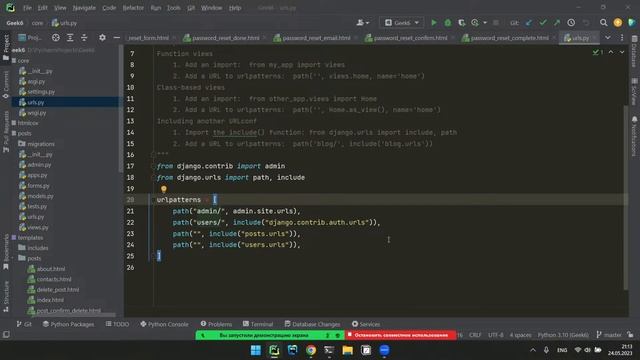Open Project panel settings gear

click(102, 38)
